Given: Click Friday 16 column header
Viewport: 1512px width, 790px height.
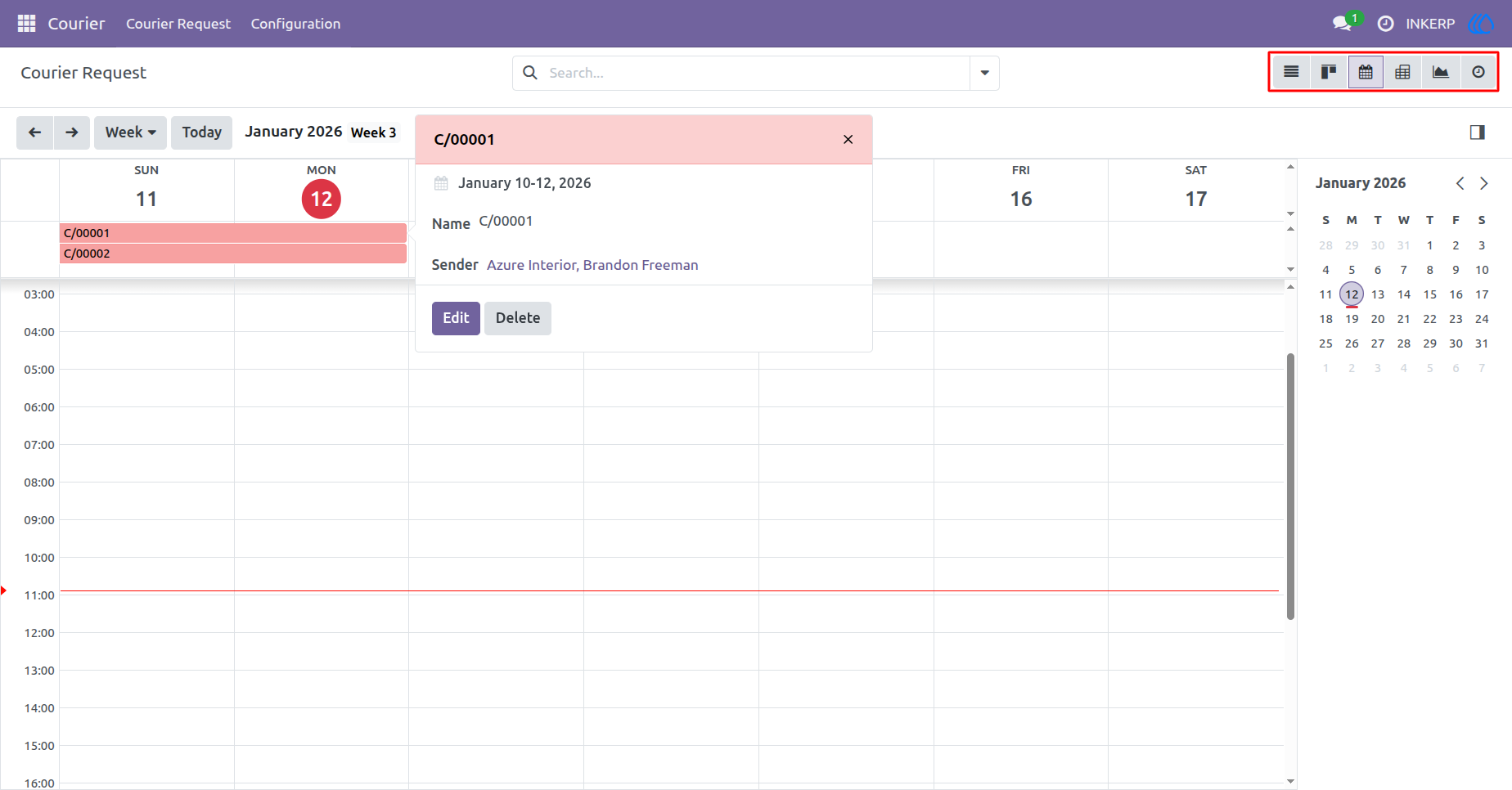Looking at the screenshot, I should [1021, 189].
